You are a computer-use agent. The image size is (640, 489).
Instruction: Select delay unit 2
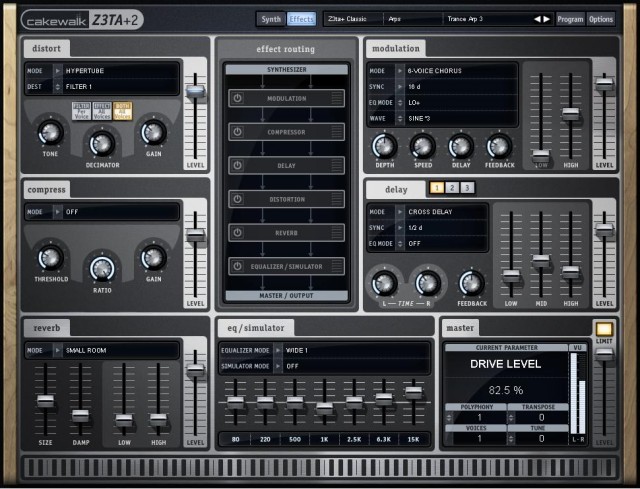pyautogui.click(x=452, y=188)
